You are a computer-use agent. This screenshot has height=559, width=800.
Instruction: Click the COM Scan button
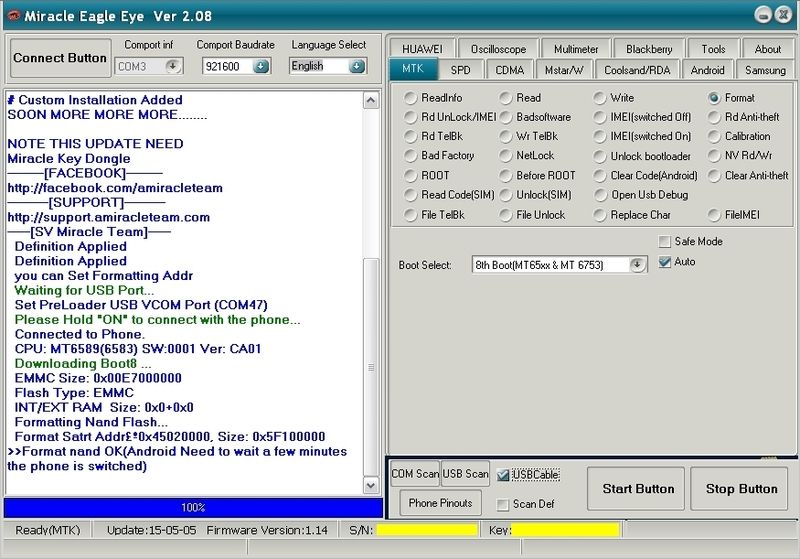coord(415,474)
